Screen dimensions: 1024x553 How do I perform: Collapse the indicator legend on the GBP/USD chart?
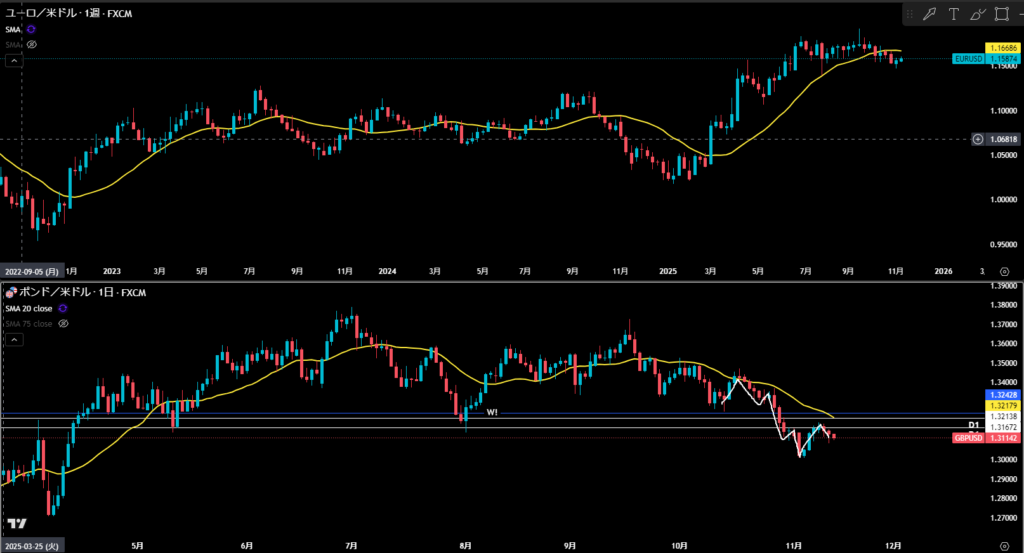coord(15,340)
